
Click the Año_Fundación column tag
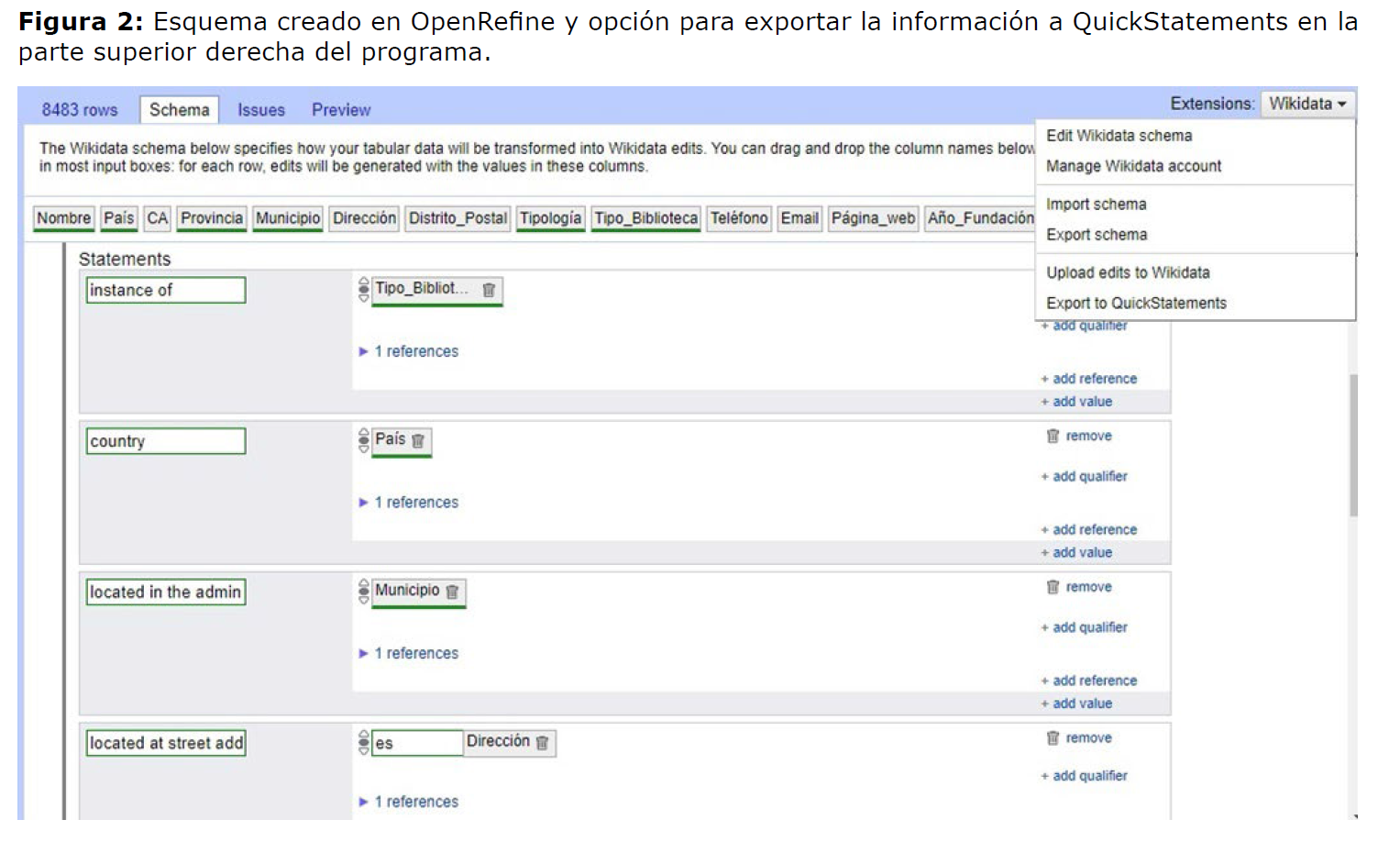[x=980, y=218]
